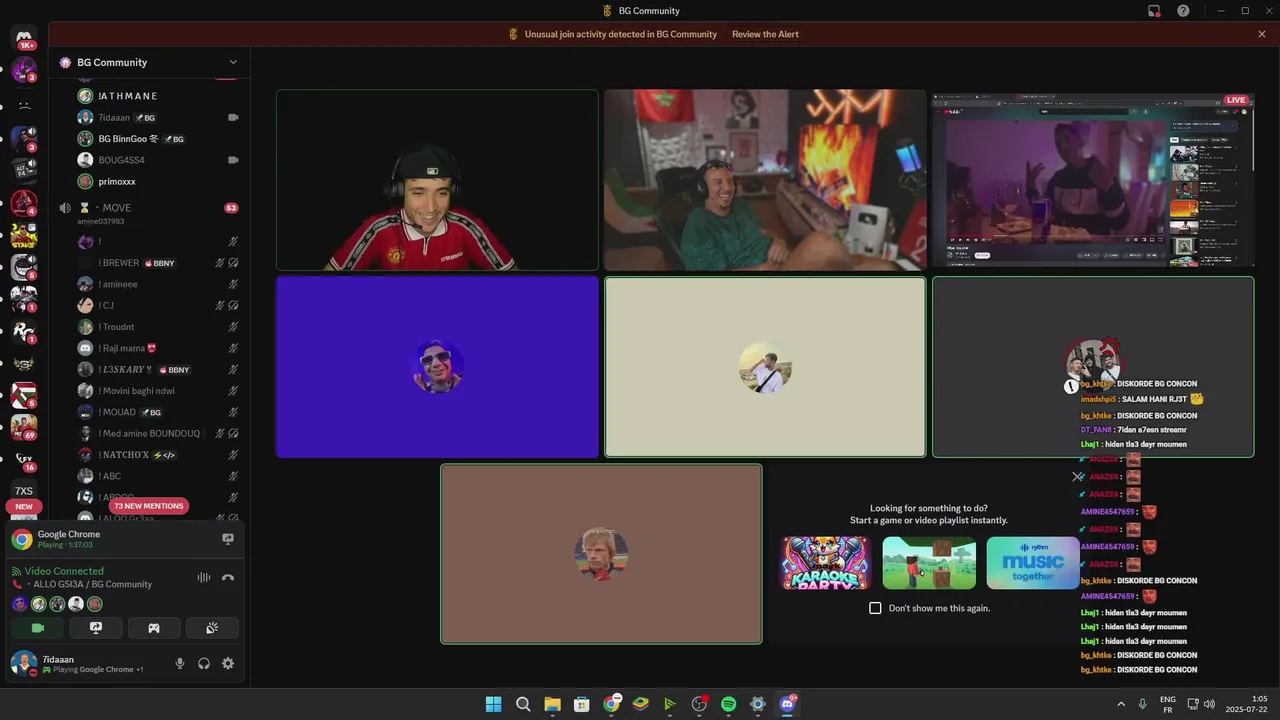Toggle camera in voice panel

point(38,628)
